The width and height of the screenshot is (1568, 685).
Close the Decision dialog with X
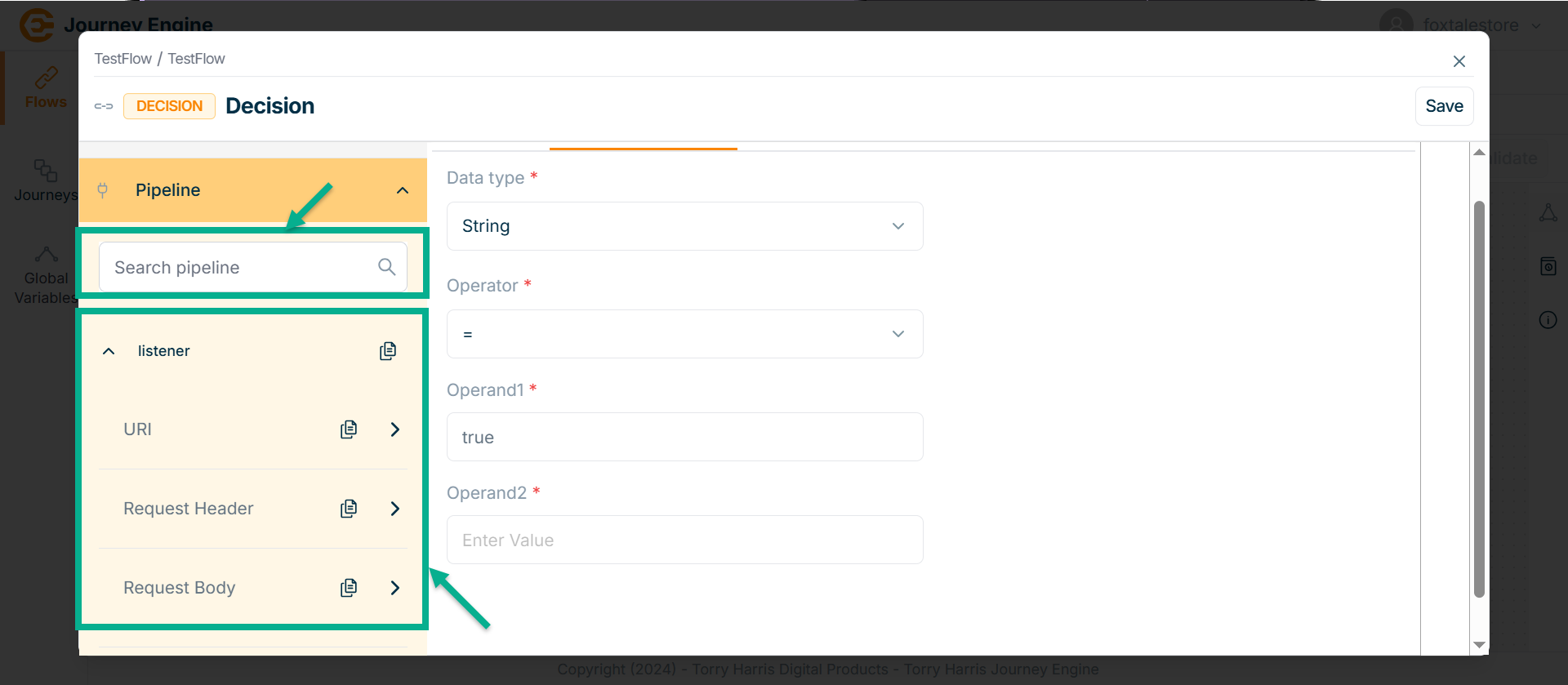click(1459, 61)
